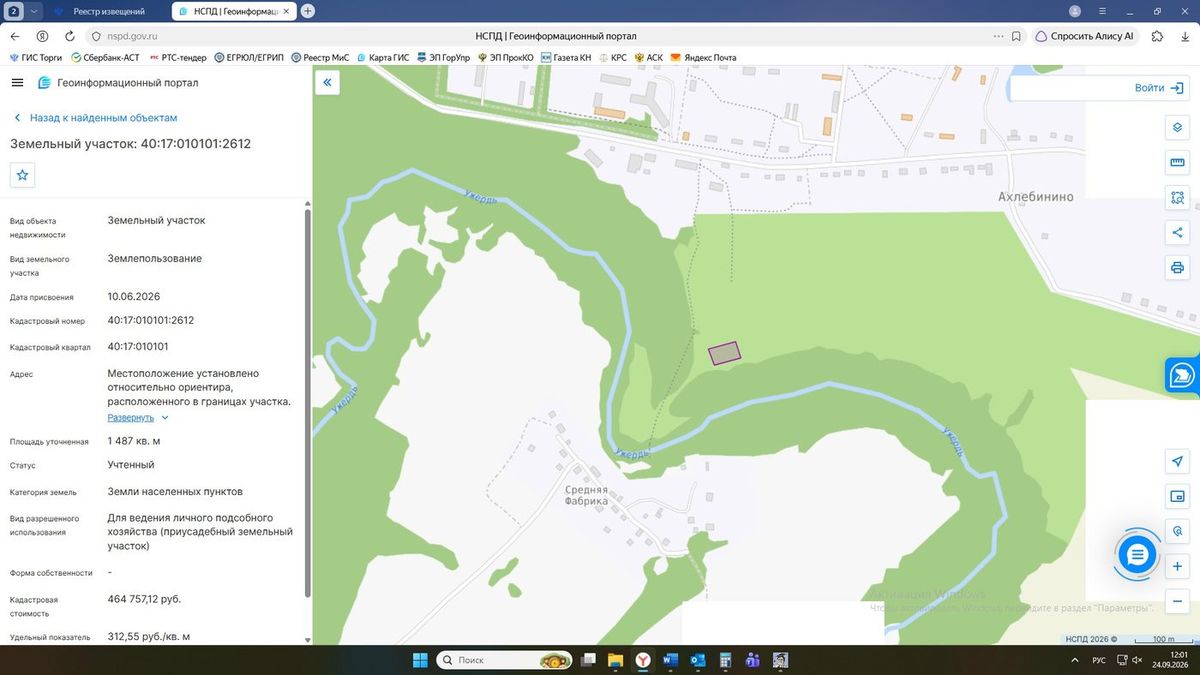Locate my position on the map
1200x675 pixels.
(x=1177, y=461)
